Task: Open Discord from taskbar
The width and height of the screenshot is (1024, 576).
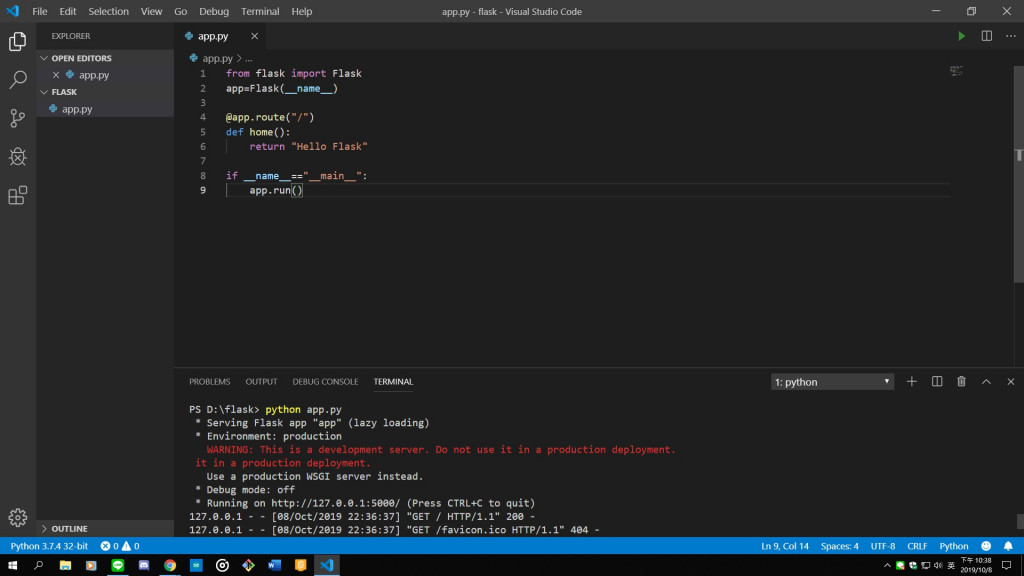Action: [x=144, y=566]
